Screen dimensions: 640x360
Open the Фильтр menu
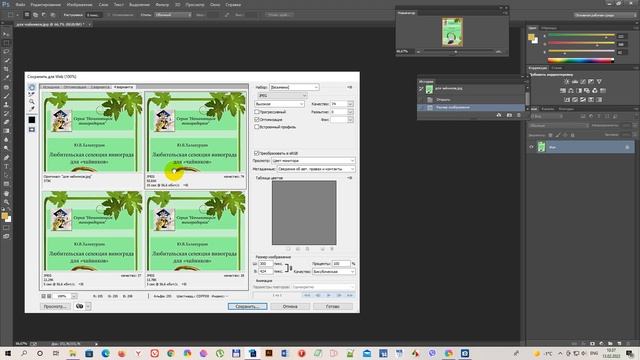point(162,5)
